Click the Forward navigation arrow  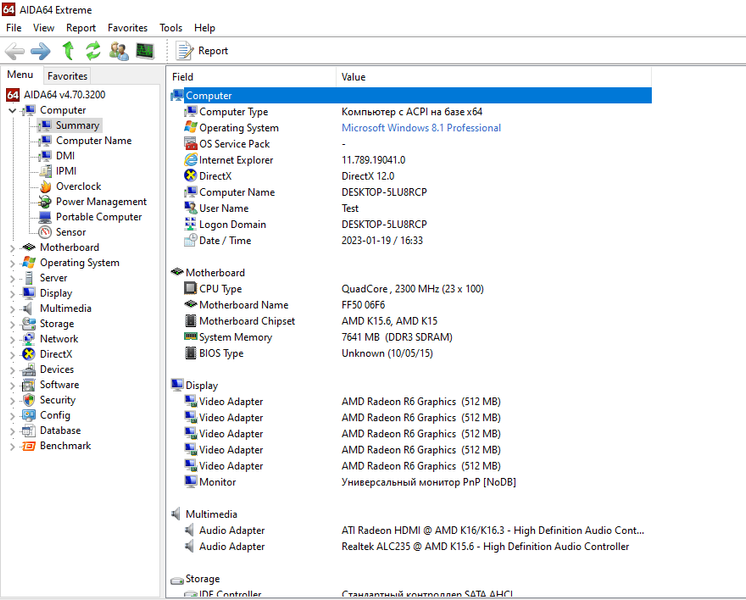40,51
